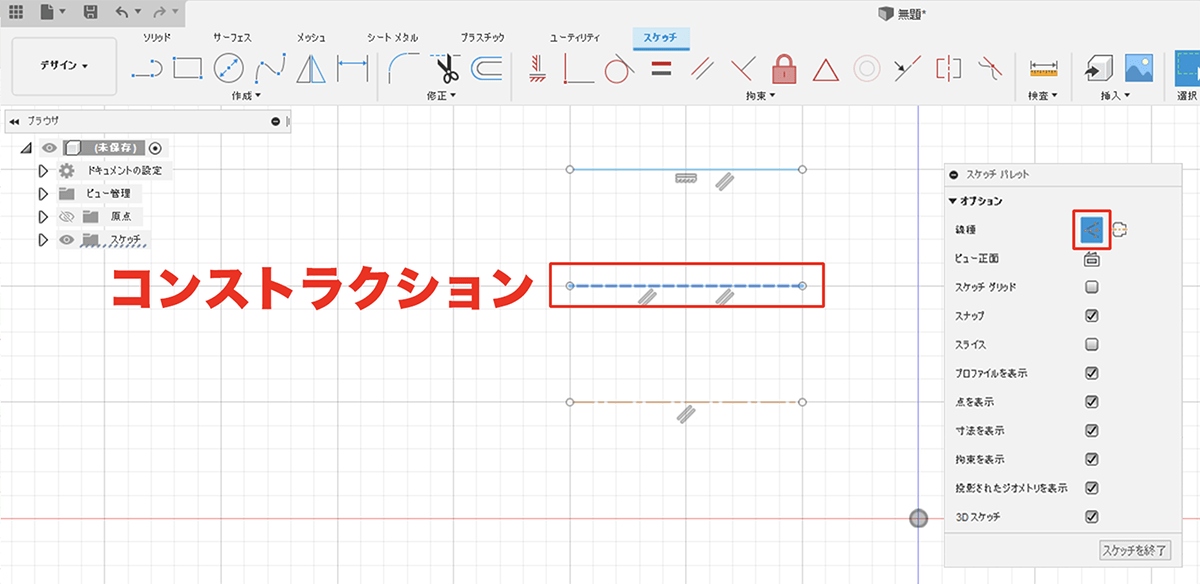
Task: Activate the Trim scissors tool
Action: click(x=444, y=69)
